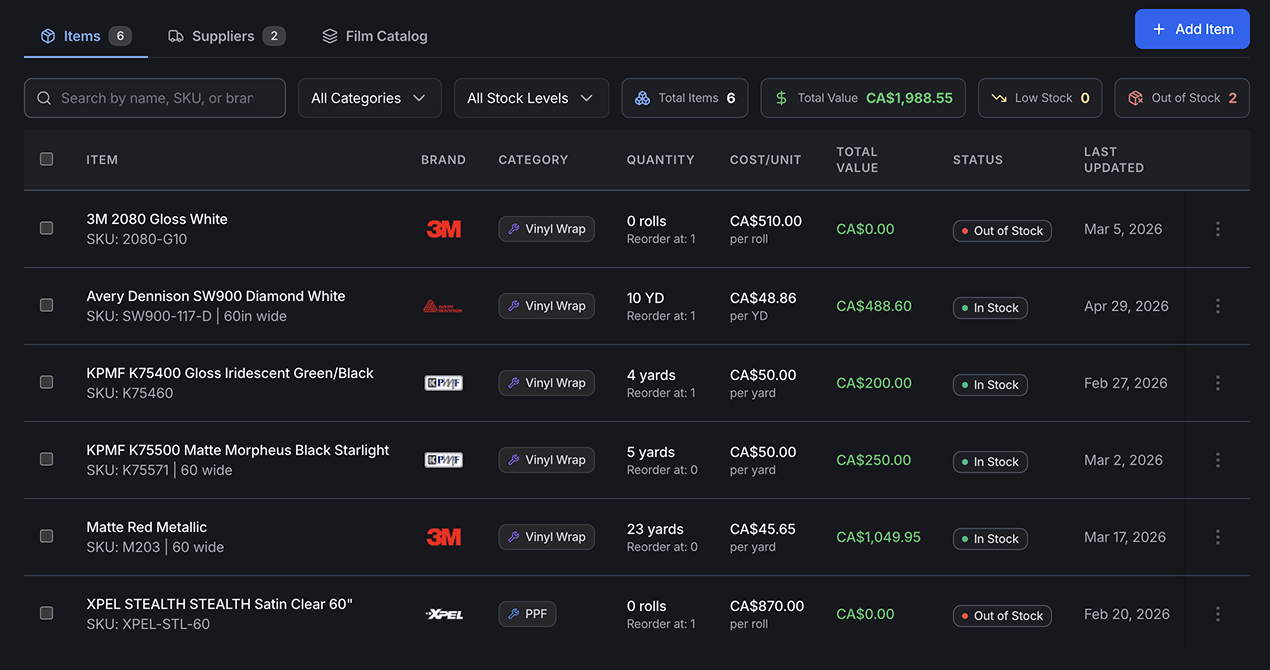The width and height of the screenshot is (1270, 670).
Task: Click the Quantity column header
Action: coord(660,159)
